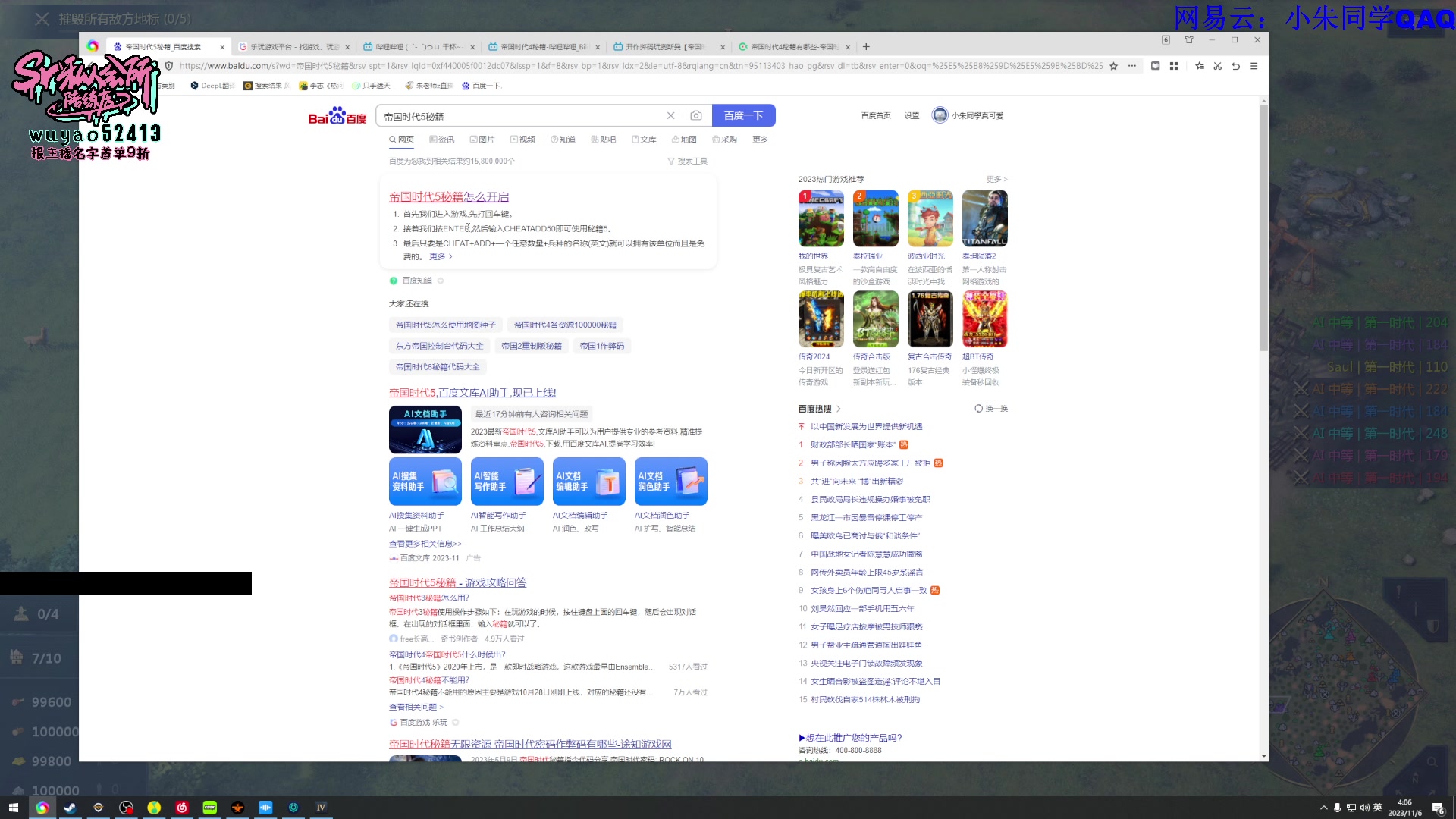This screenshot has height=819, width=1456.
Task: Open 泰坦陨落2 game thumbnail
Action: (x=984, y=218)
